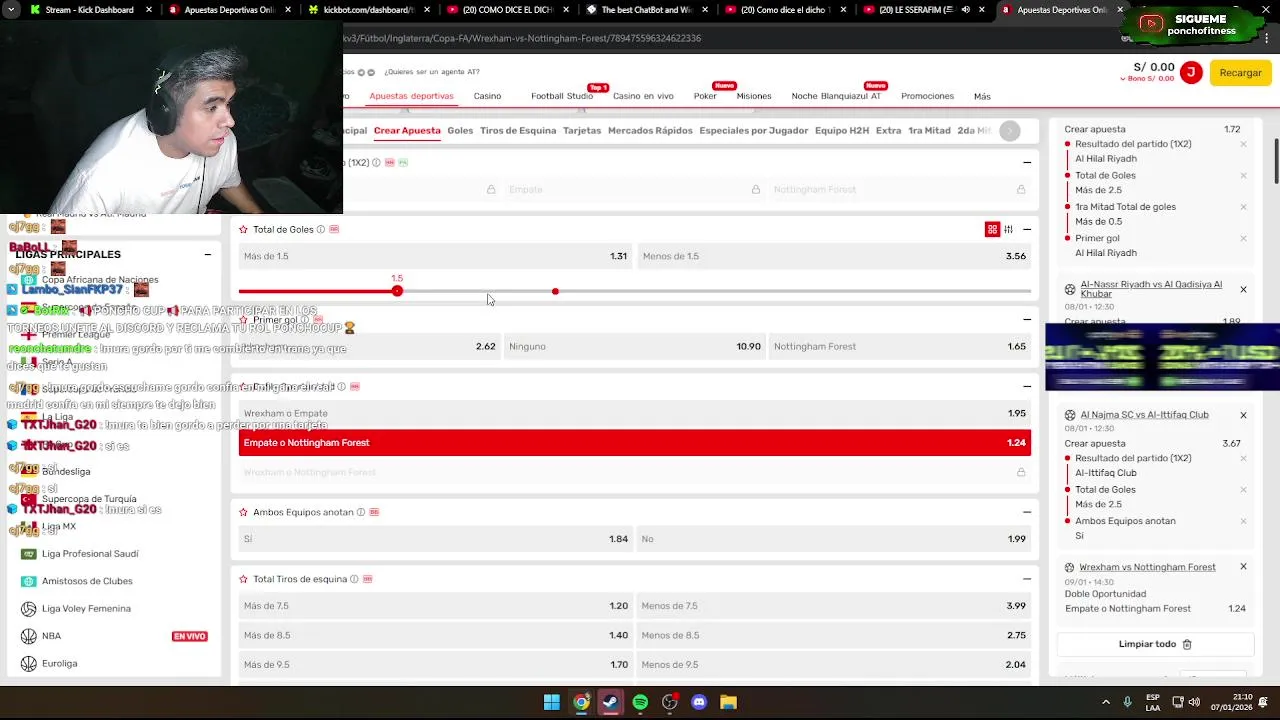Open Liga Voley Femenina in sidebar
This screenshot has width=1280, height=720.
coord(86,609)
